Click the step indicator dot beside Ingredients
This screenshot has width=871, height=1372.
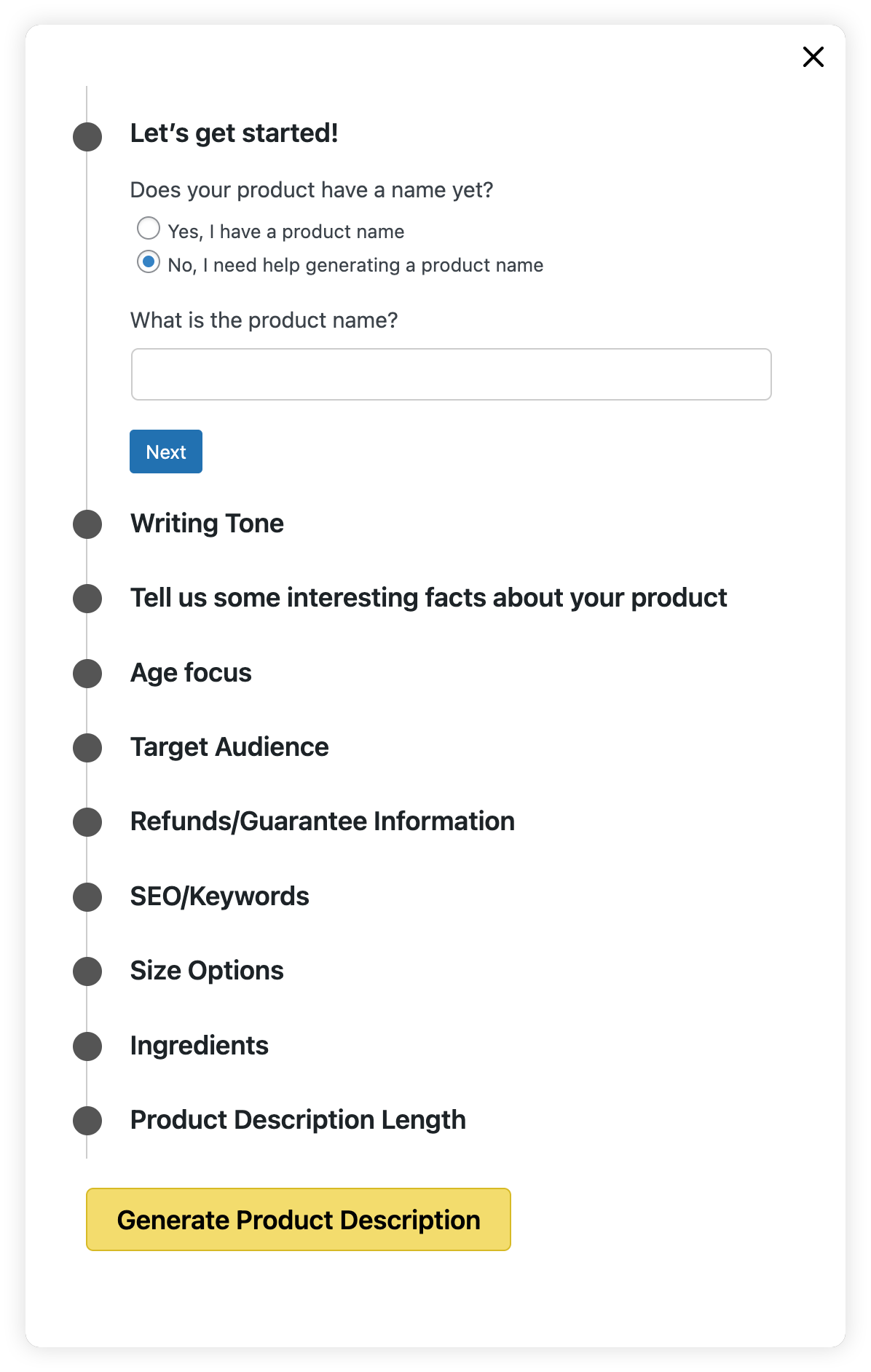87,1046
